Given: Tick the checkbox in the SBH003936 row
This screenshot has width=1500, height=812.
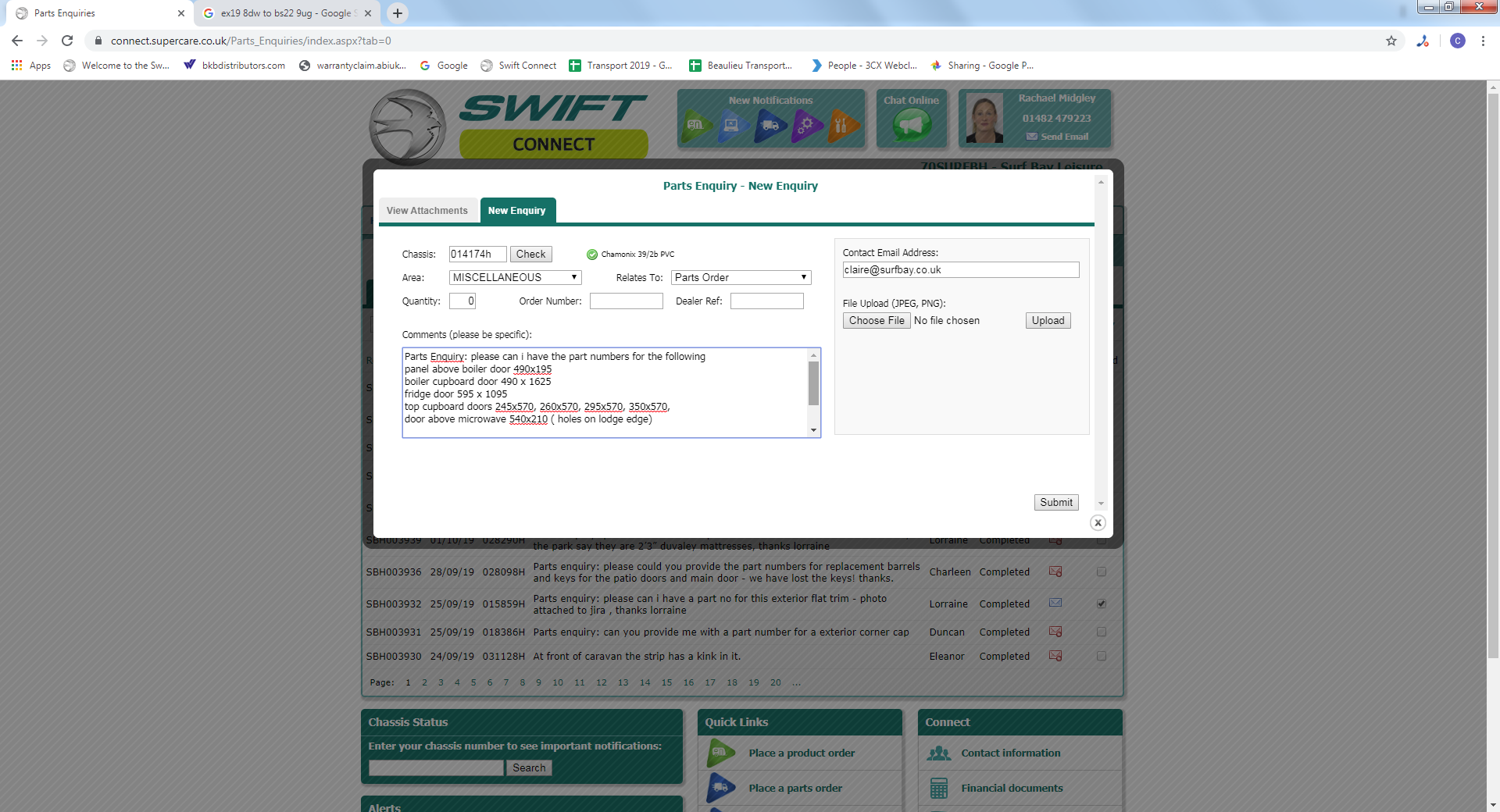Looking at the screenshot, I should [1102, 572].
